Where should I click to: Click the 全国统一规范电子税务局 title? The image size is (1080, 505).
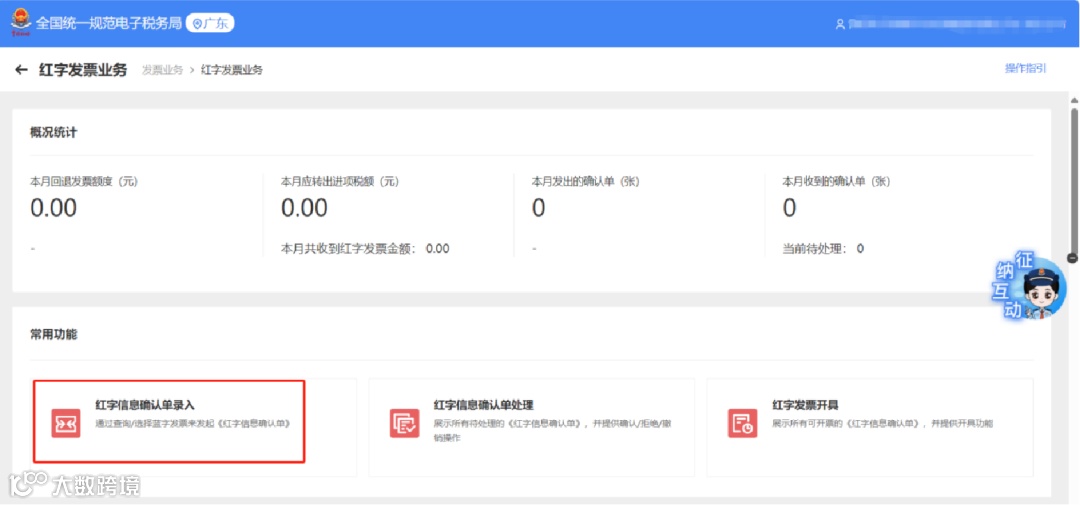pyautogui.click(x=109, y=23)
